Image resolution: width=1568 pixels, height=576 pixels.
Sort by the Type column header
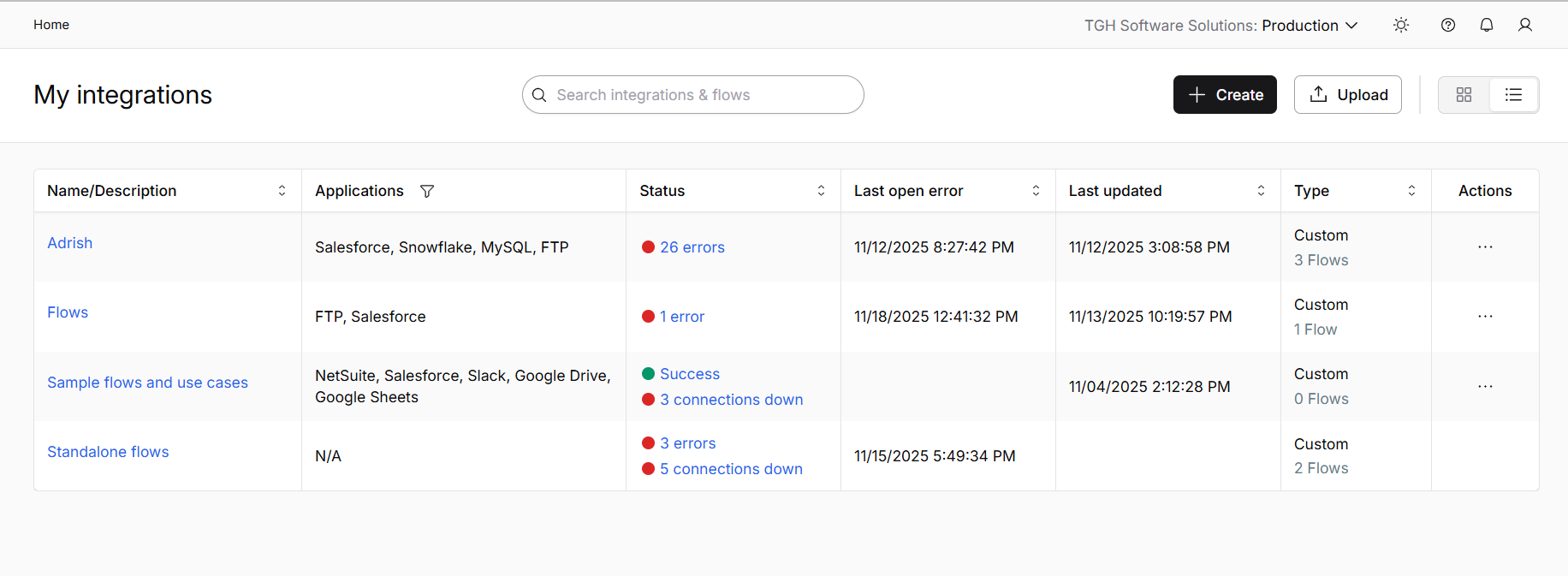[x=1411, y=191]
